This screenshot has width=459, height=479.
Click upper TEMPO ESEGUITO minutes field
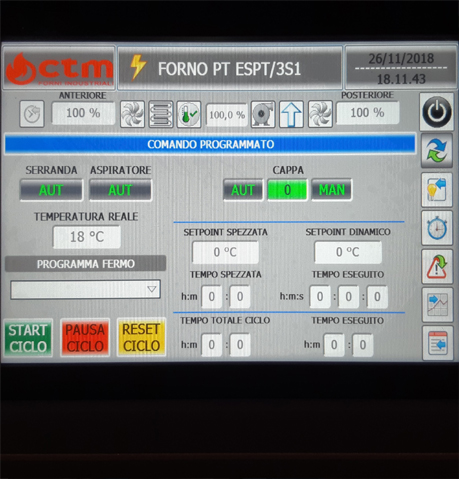coord(348,297)
